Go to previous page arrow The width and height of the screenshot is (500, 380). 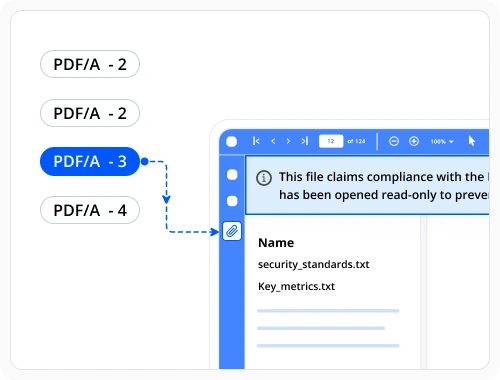point(273,141)
